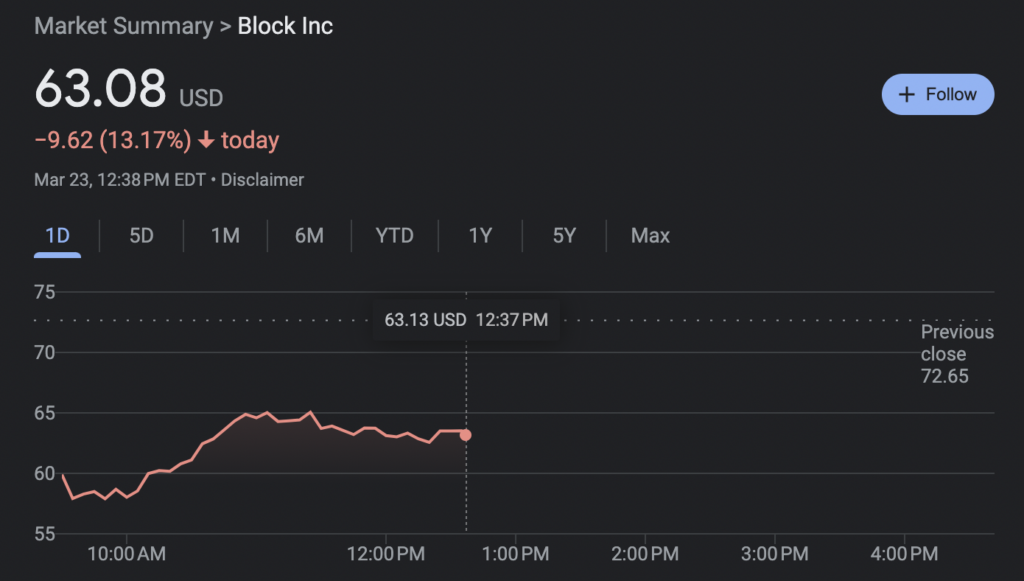Click the 63.08 stock price
The width and height of the screenshot is (1024, 581).
tap(100, 90)
